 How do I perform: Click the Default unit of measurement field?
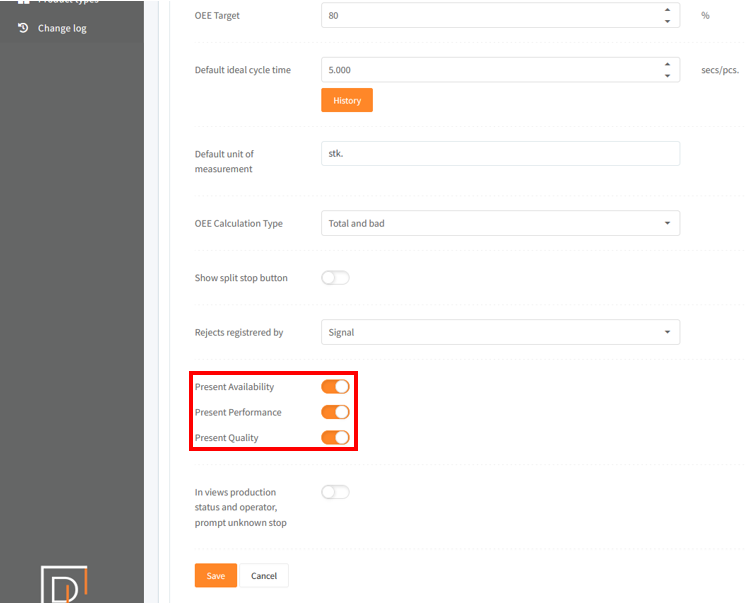(x=501, y=154)
